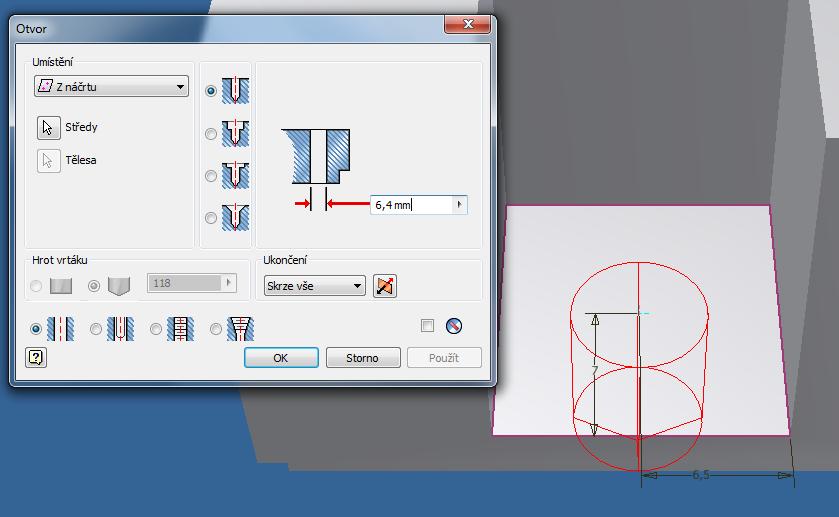Screen dimensions: 839x517
Task: Click the 7 dimension in the viewport
Action: pyautogui.click(x=594, y=370)
